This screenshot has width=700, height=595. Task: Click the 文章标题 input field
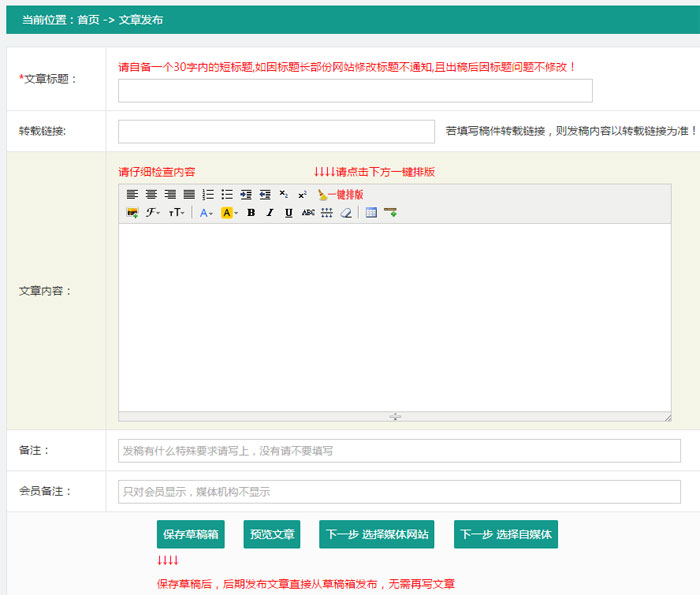(355, 91)
